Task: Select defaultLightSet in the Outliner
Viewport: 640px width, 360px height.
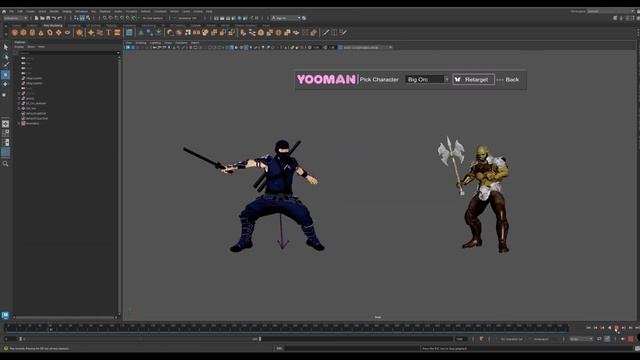Action: click(x=36, y=113)
